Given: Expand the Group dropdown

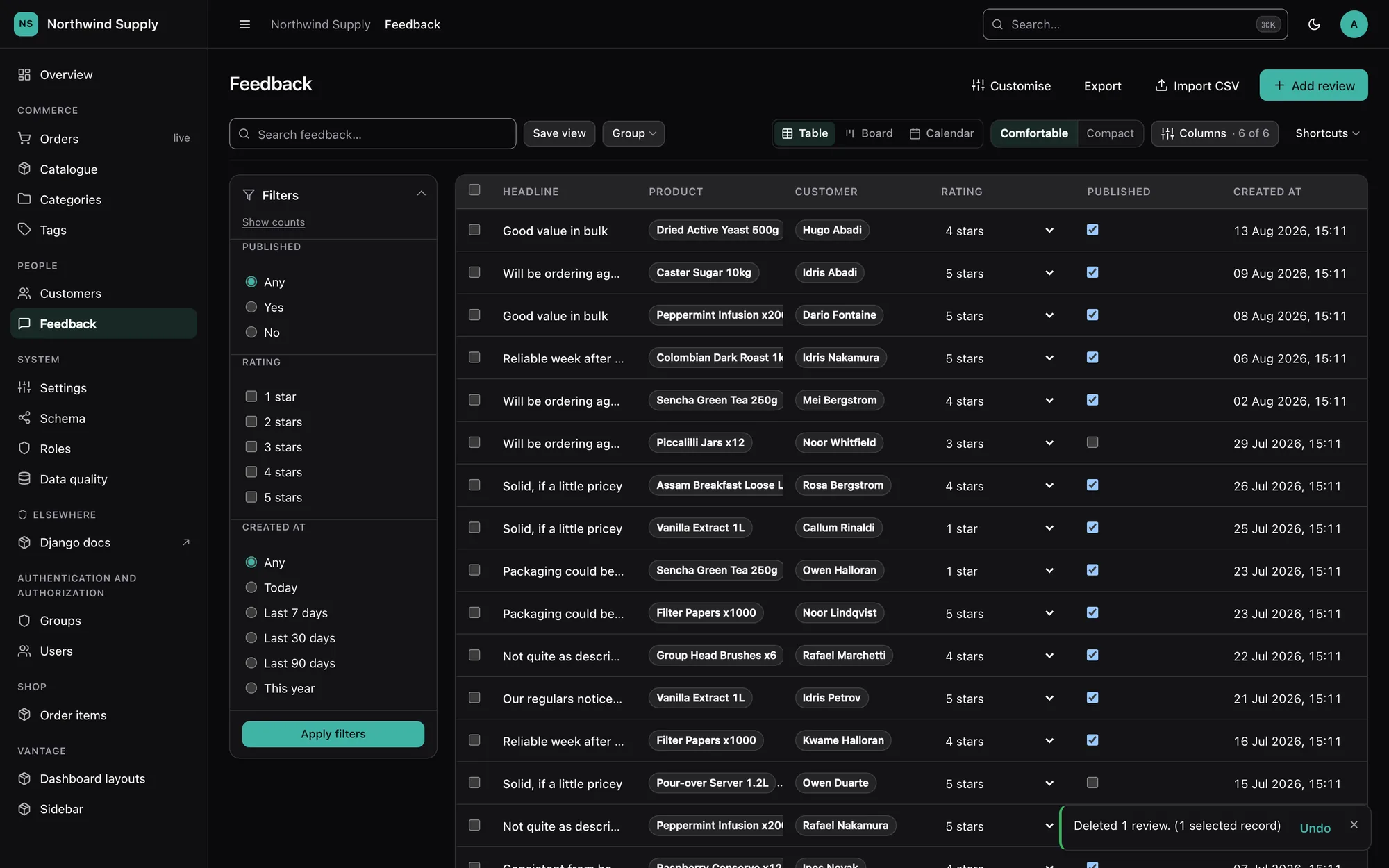Looking at the screenshot, I should coord(633,133).
